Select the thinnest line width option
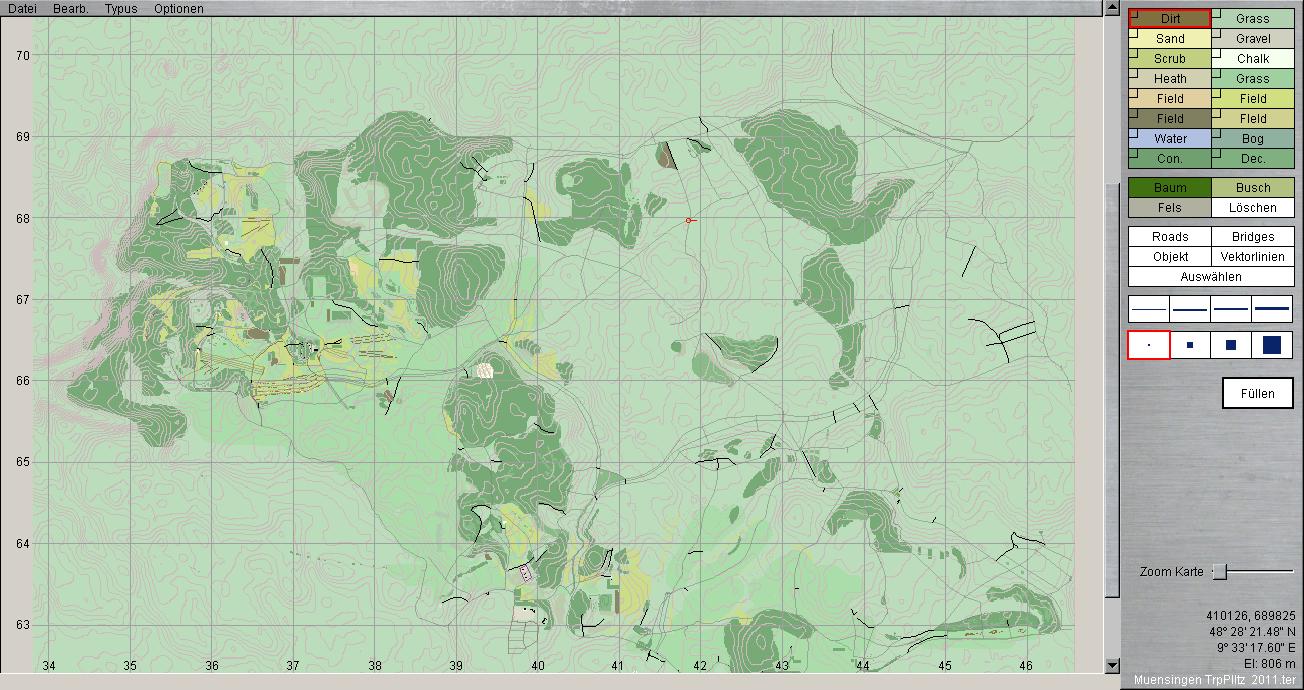Screen dimensions: 1304x690 pos(1149,309)
